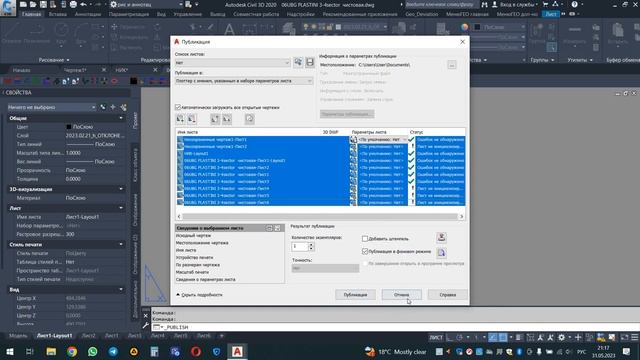Open the Главная ribbon tab
Screen dimensions: 640x360
[31, 14]
